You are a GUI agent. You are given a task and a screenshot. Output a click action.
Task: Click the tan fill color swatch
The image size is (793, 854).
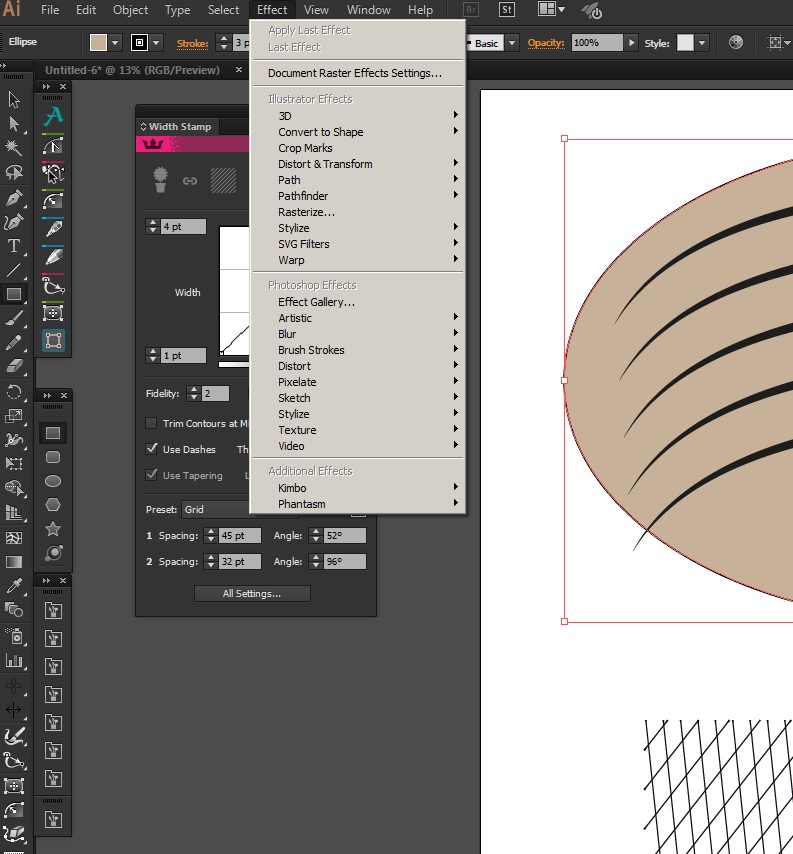pyautogui.click(x=98, y=43)
